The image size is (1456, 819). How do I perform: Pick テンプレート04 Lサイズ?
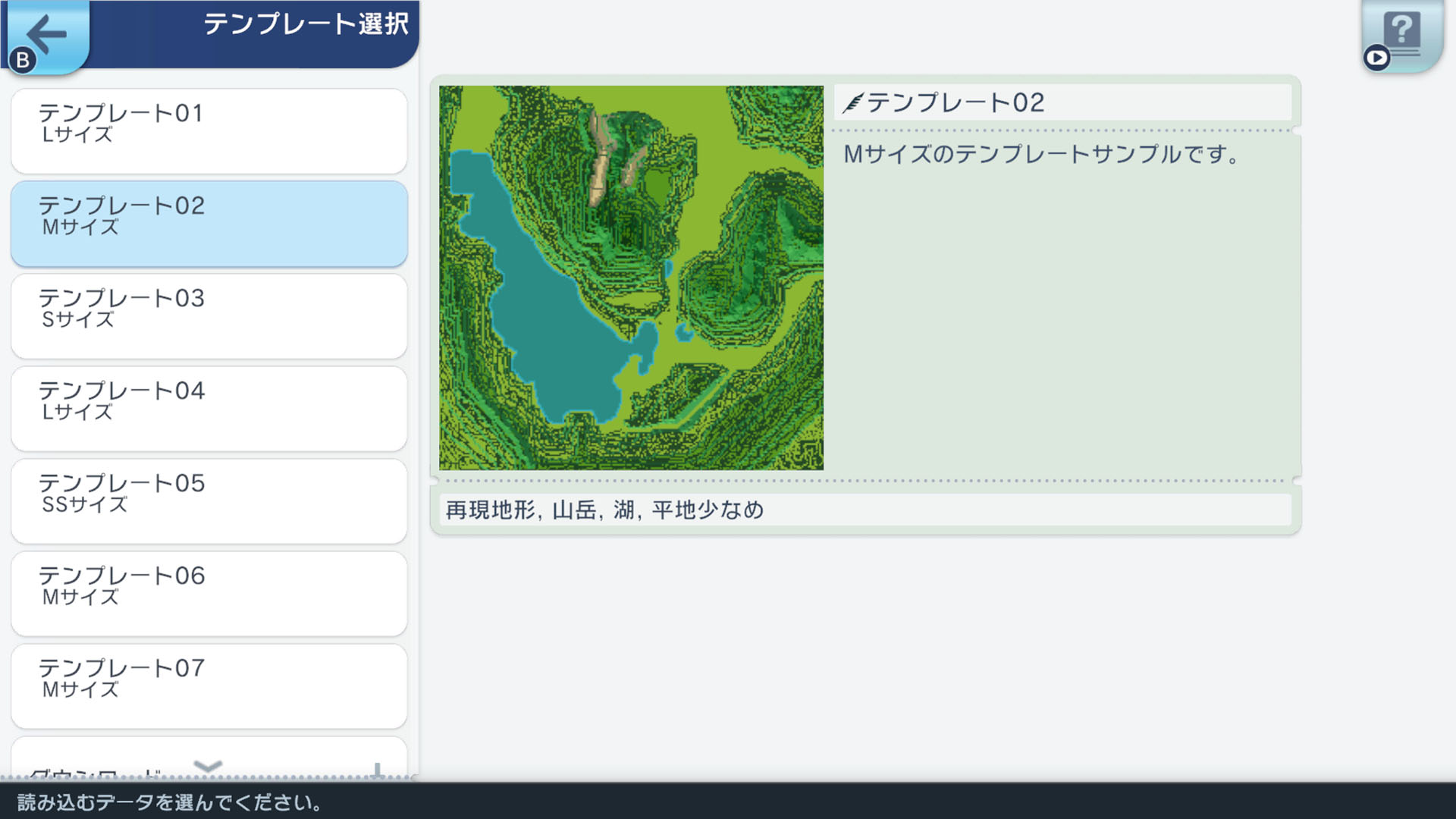click(209, 408)
